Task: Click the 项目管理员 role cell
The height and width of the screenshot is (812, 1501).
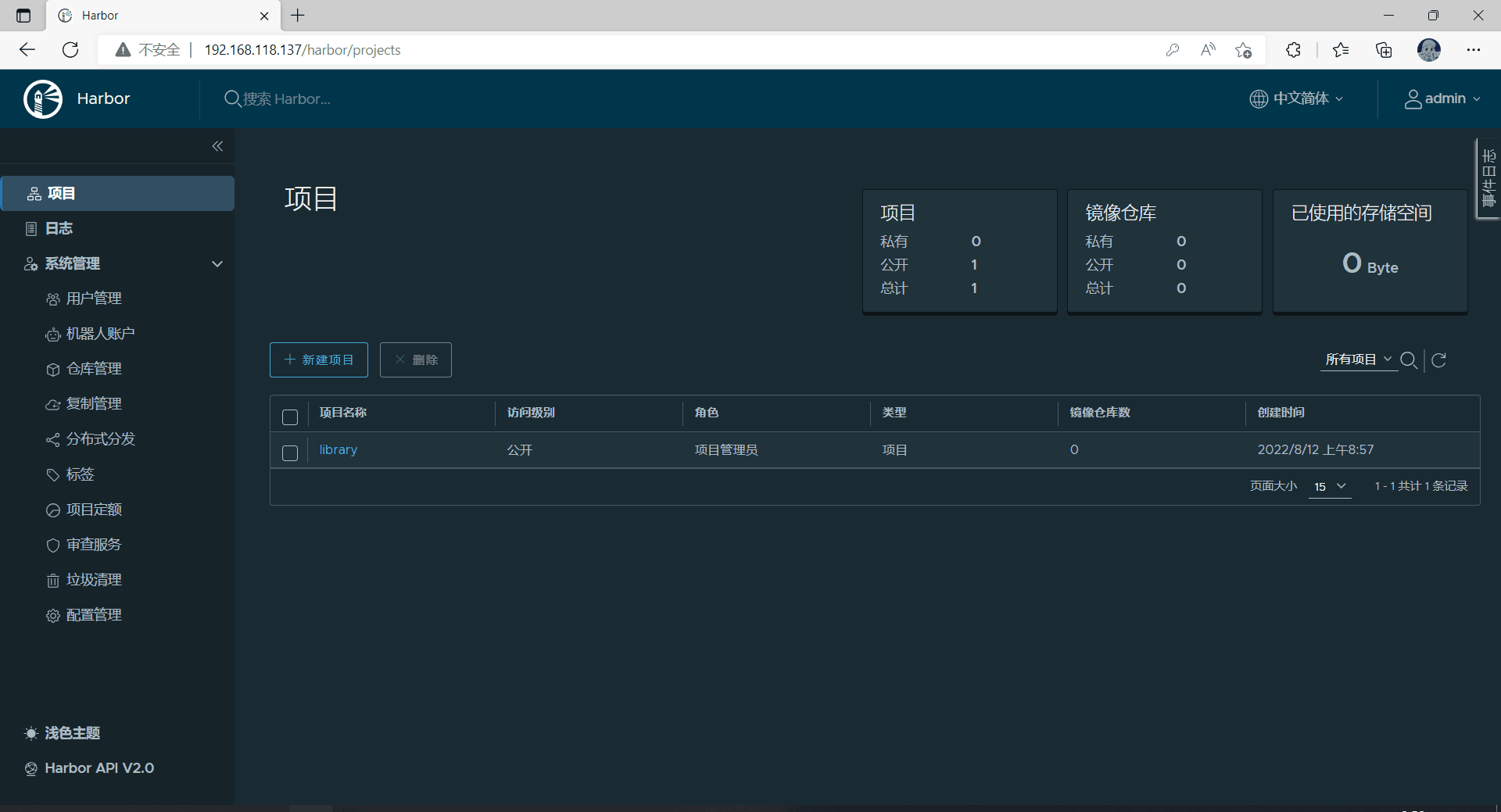Action: (x=726, y=450)
